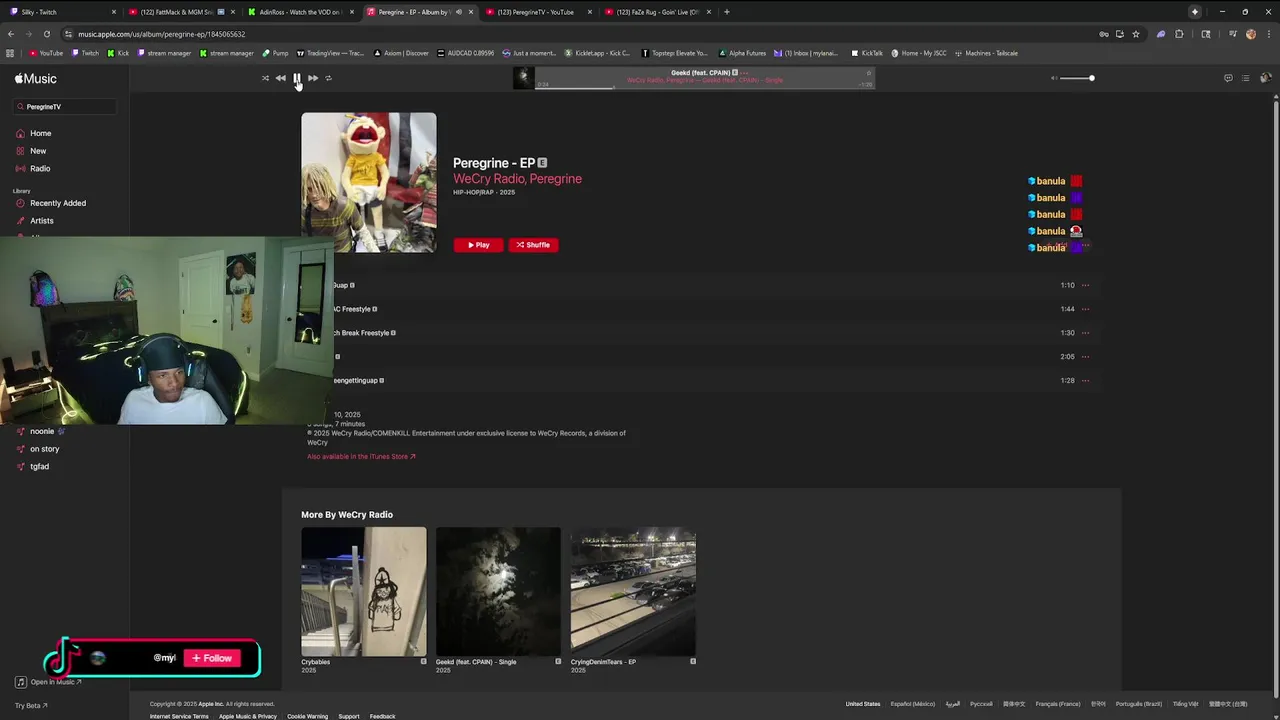
Task: Open more options for the 1:10 track
Action: coord(1085,285)
